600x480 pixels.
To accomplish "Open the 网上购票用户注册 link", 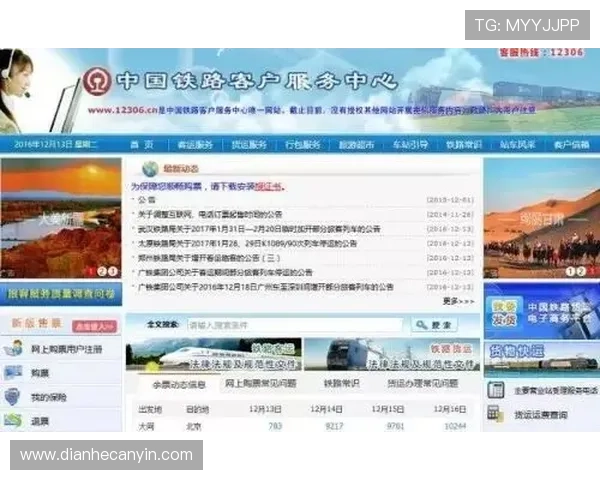I will [67, 349].
